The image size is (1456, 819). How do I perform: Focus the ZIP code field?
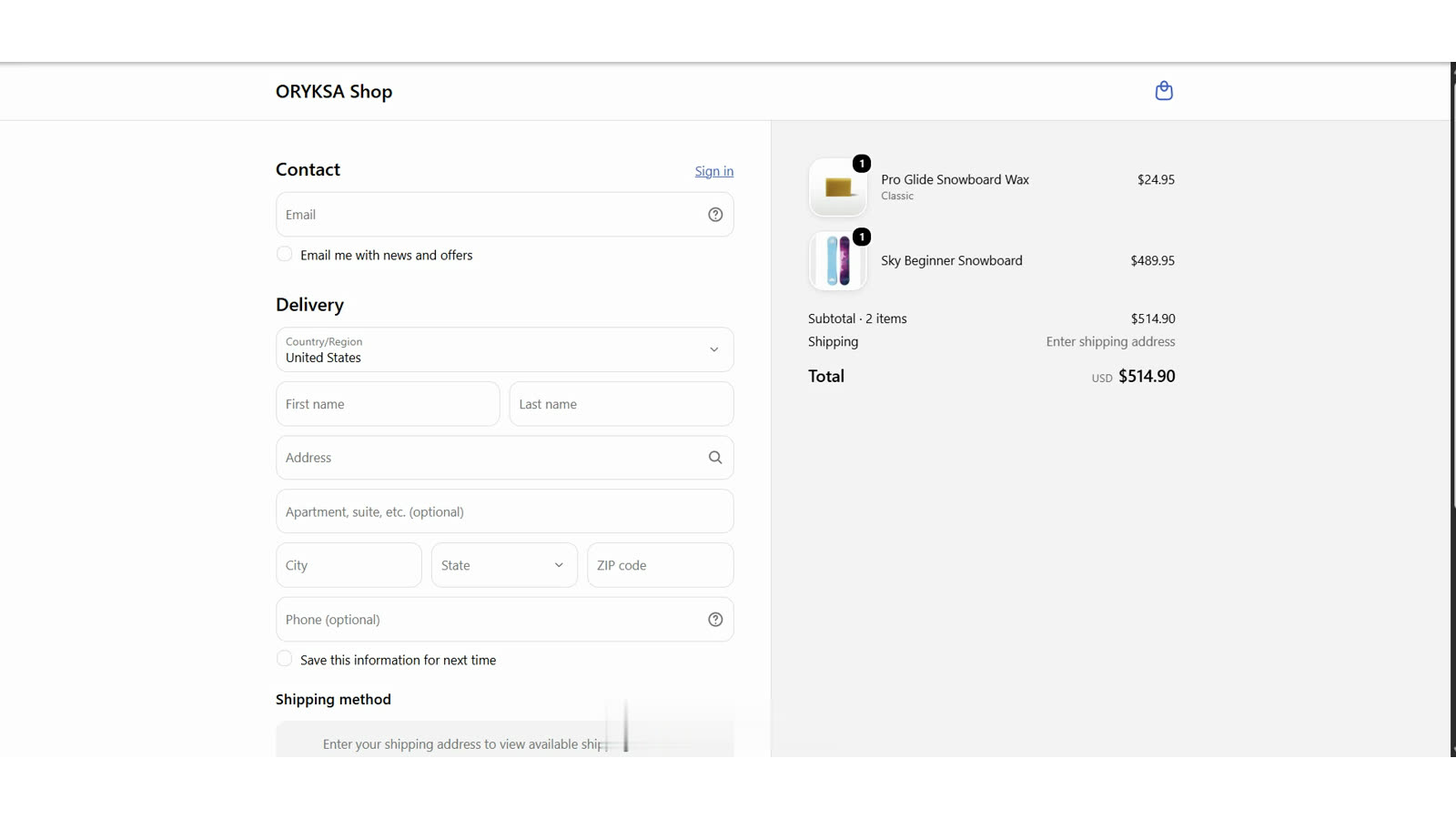[661, 565]
